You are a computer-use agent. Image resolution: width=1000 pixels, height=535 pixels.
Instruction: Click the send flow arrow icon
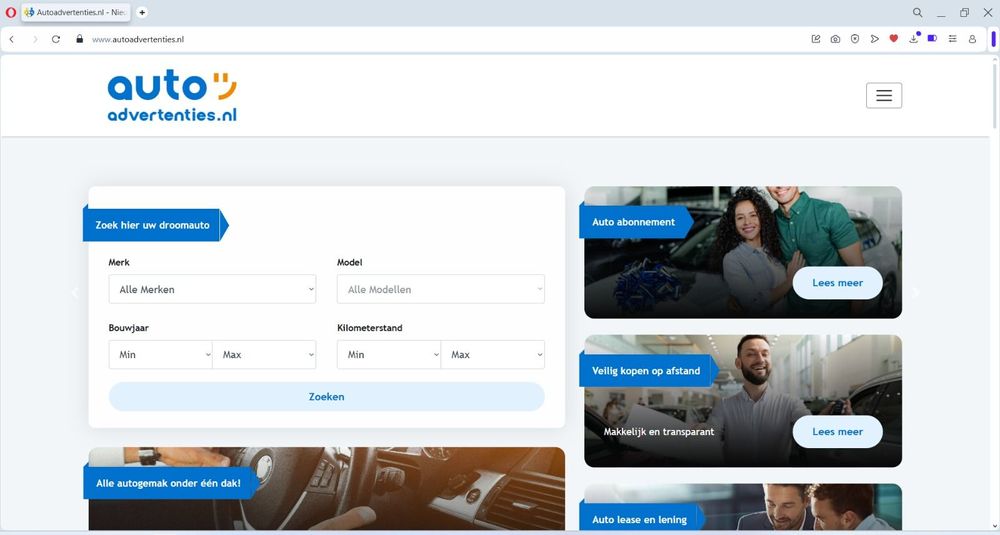point(874,39)
